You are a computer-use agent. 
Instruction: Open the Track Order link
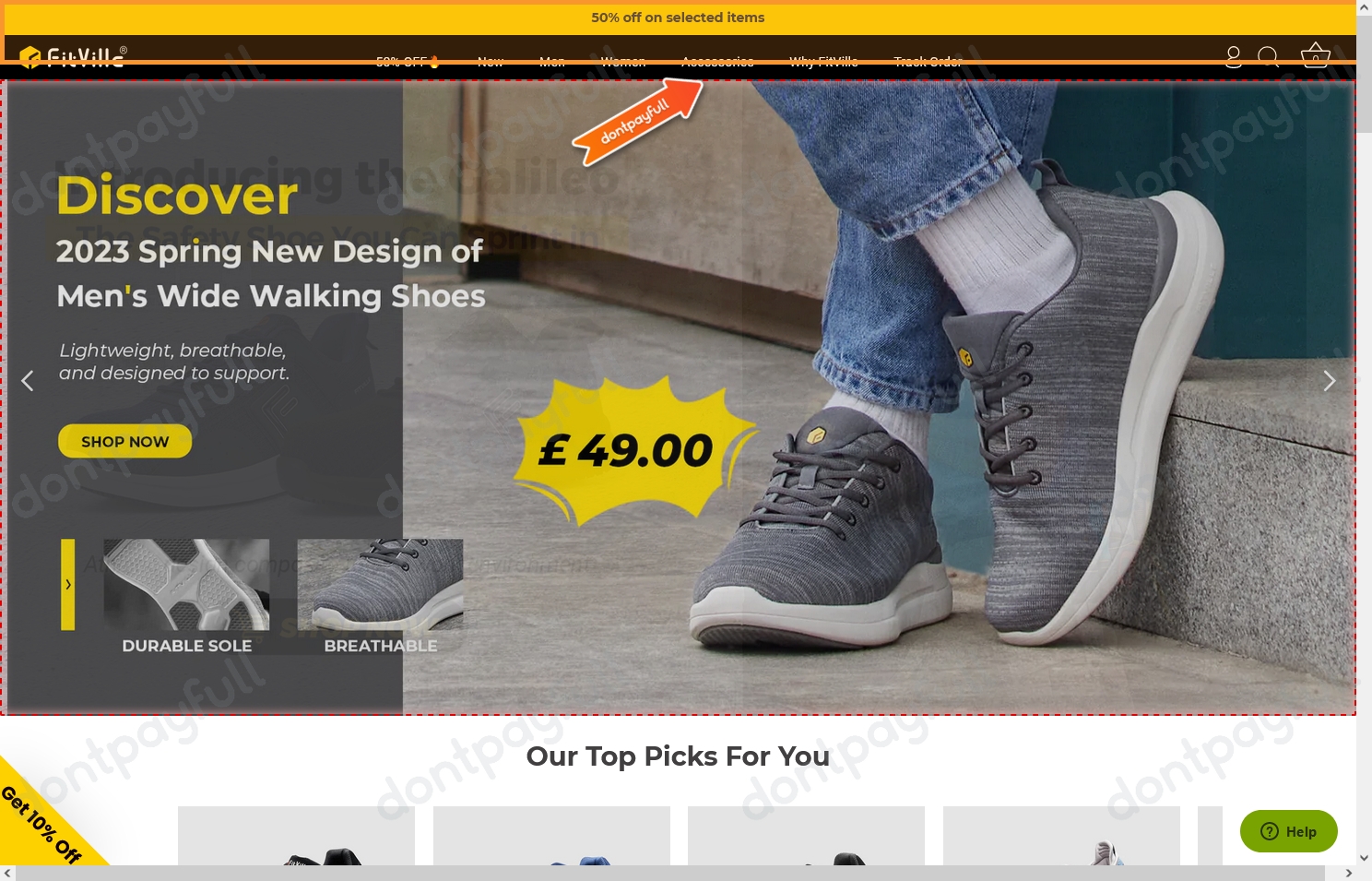pyautogui.click(x=928, y=62)
